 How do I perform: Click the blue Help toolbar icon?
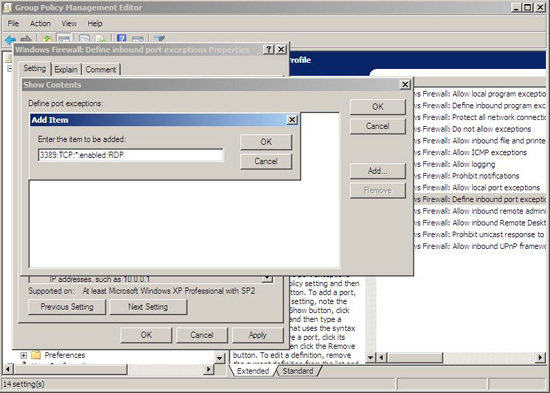121,39
